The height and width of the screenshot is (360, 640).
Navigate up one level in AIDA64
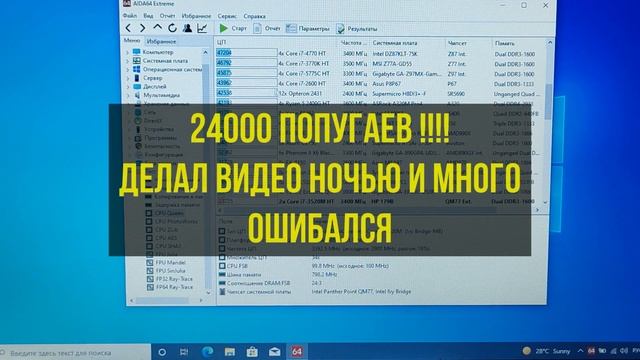click(157, 28)
